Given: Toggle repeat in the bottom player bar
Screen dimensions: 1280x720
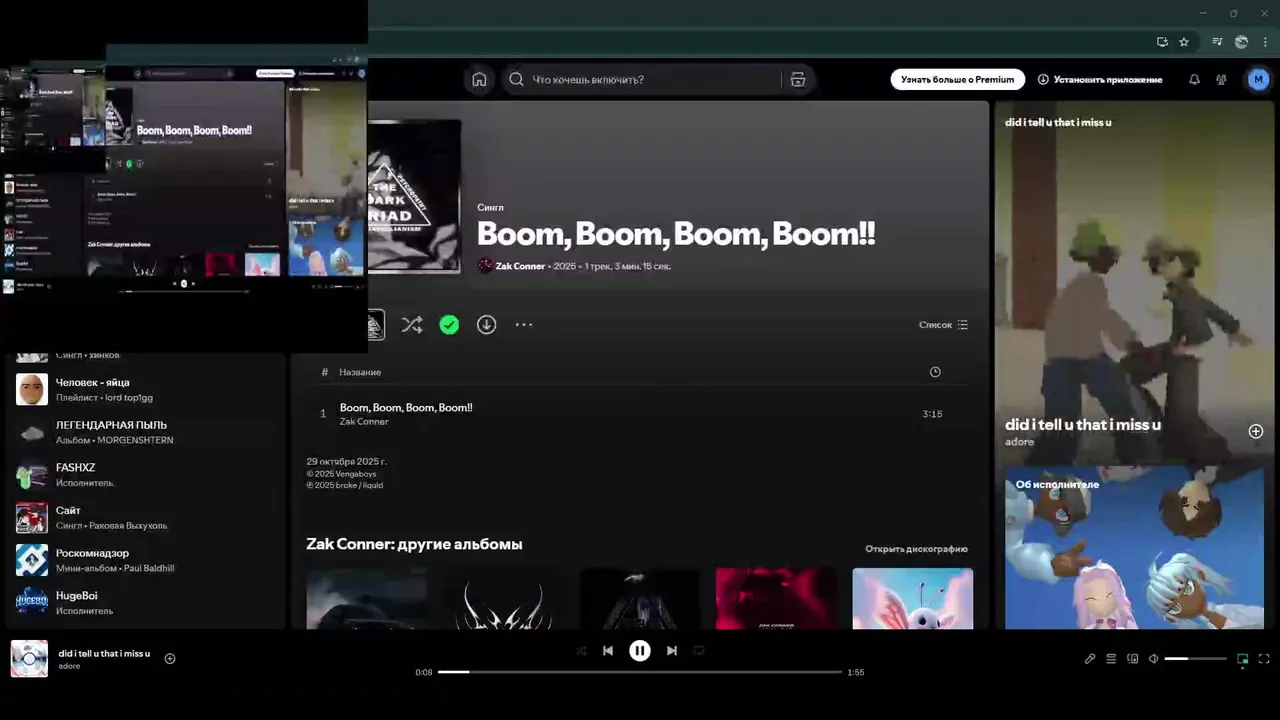Looking at the screenshot, I should click(699, 651).
